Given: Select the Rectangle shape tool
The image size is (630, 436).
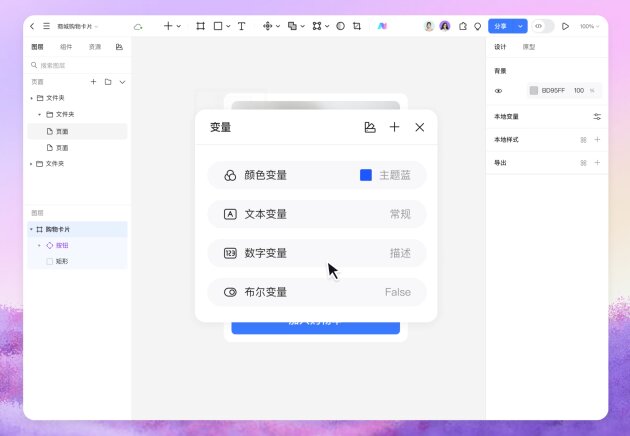Looking at the screenshot, I should 218,26.
